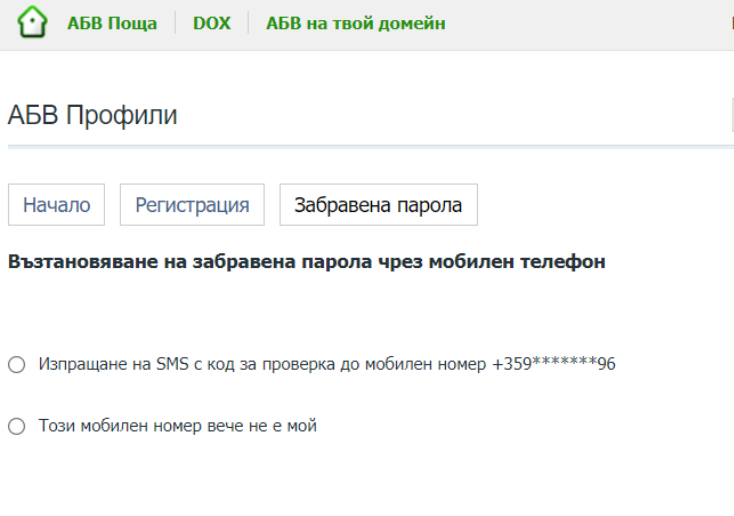The width and height of the screenshot is (734, 516).
Task: Open the DOX link
Action: pos(212,23)
